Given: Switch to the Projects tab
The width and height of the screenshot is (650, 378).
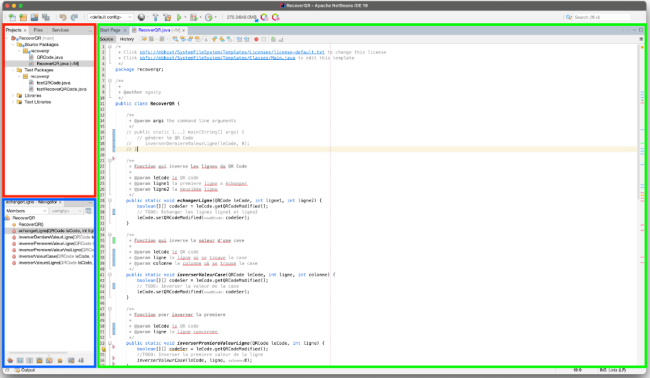Looking at the screenshot, I should pyautogui.click(x=13, y=30).
